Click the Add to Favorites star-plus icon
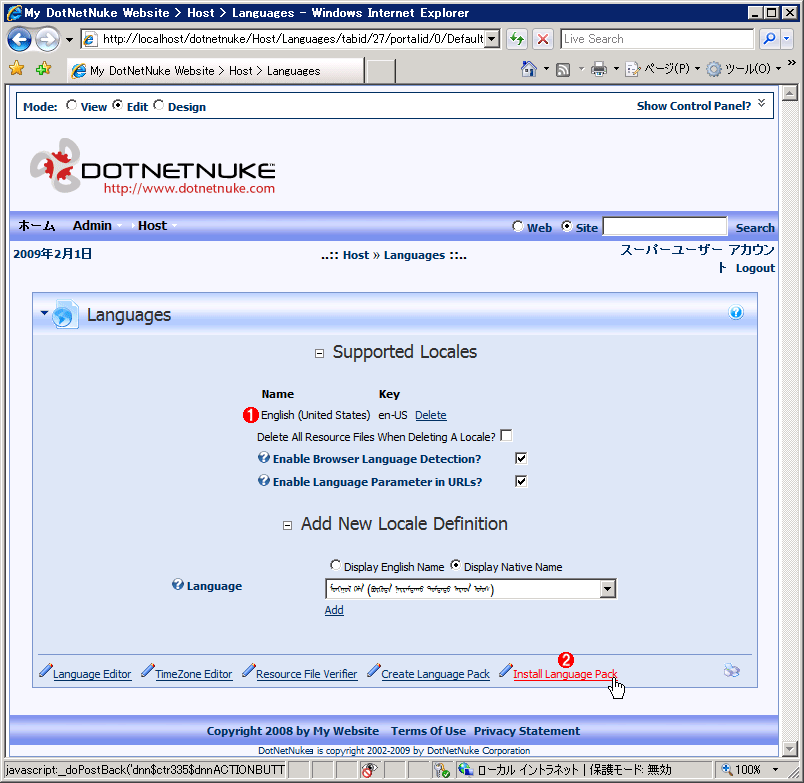Viewport: 804px width, 783px height. 44,68
